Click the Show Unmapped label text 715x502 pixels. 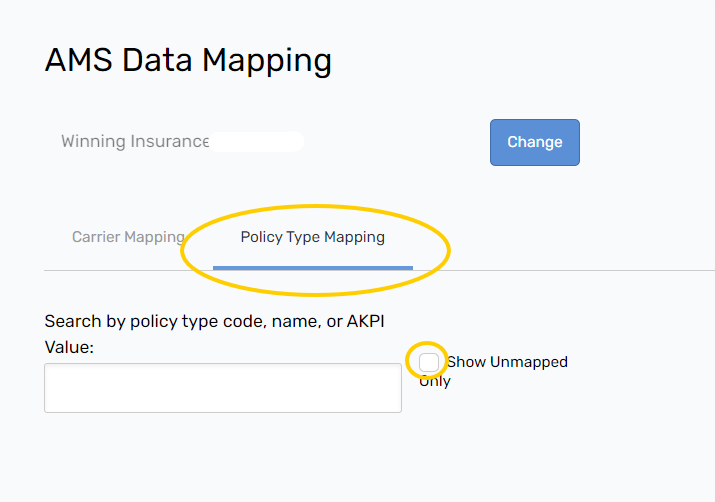507,362
